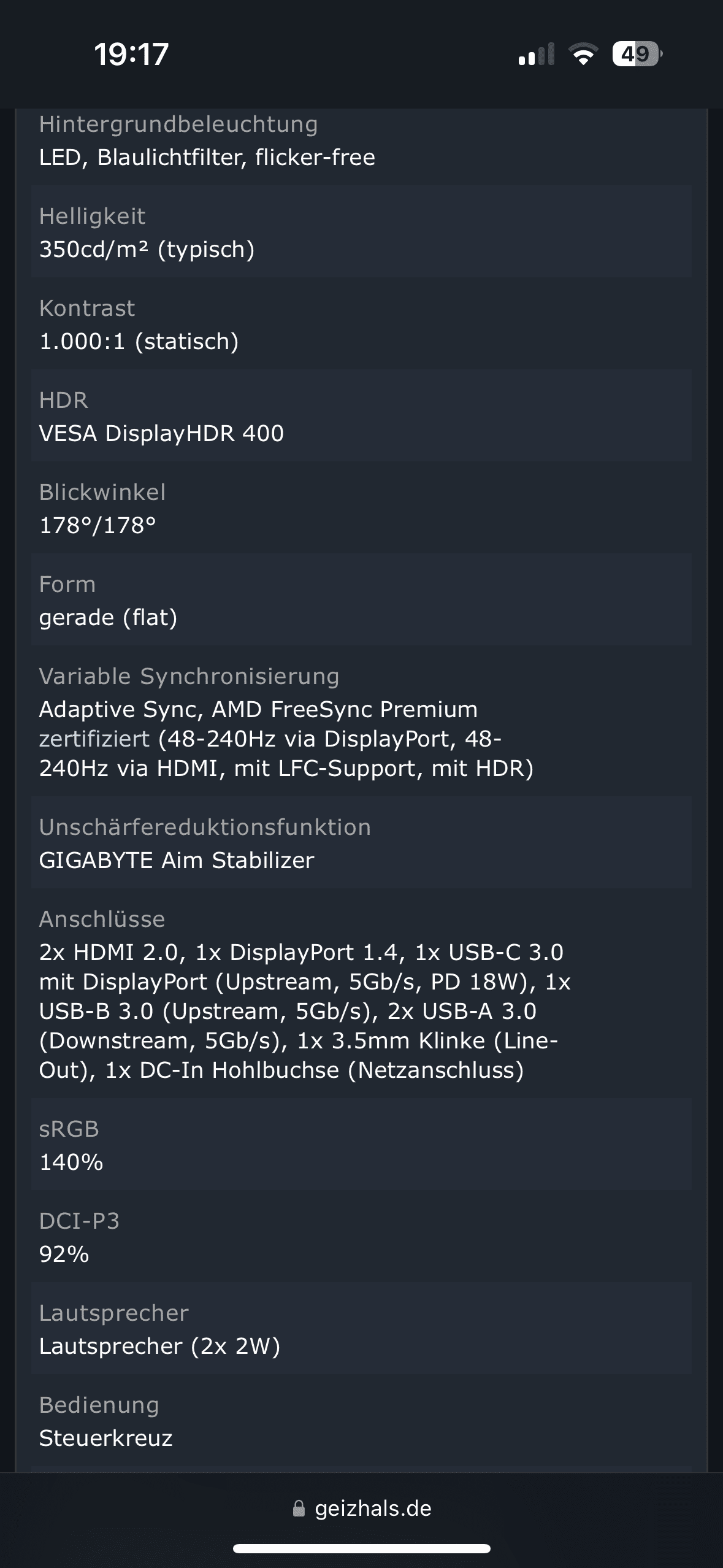Tap the cellular signal bars icon

tap(536, 55)
